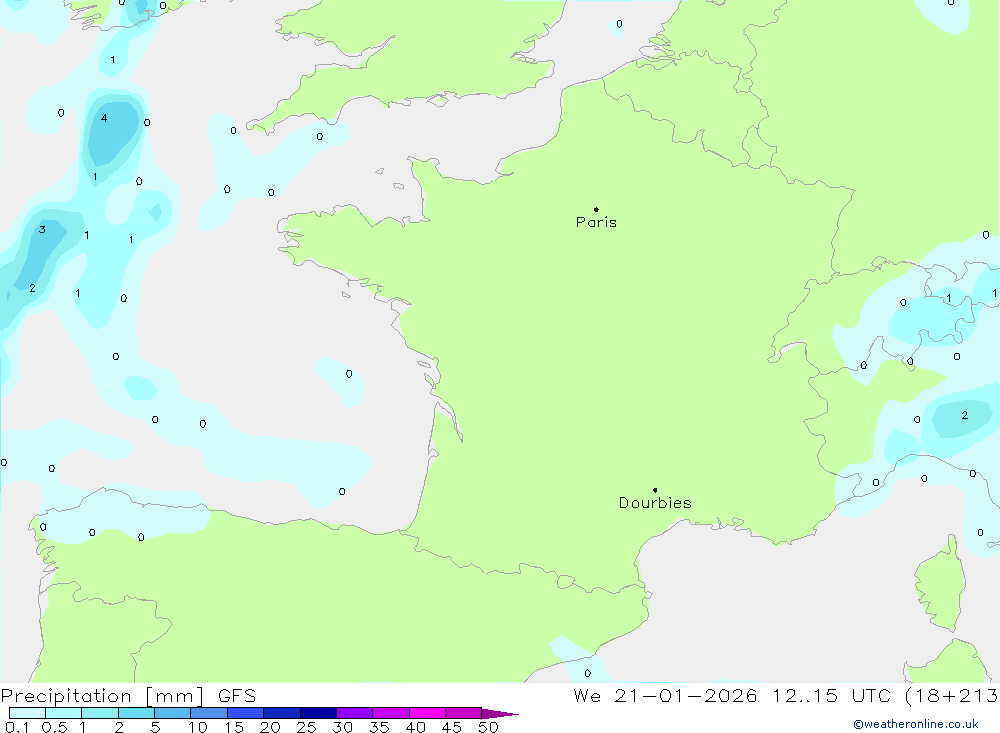Pick the 30–35 mm purple legend swatch
Image resolution: width=1000 pixels, height=733 pixels.
coord(354,713)
